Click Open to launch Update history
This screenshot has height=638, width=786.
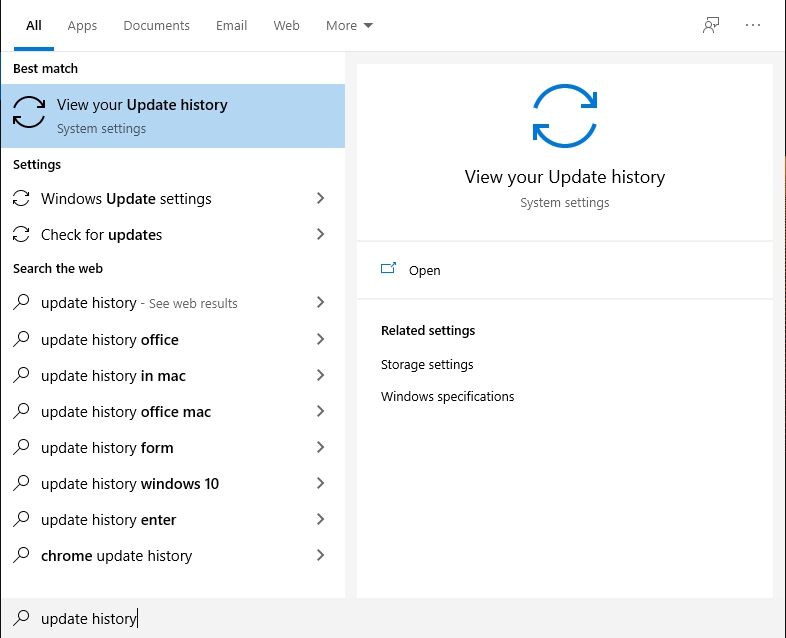pos(424,271)
